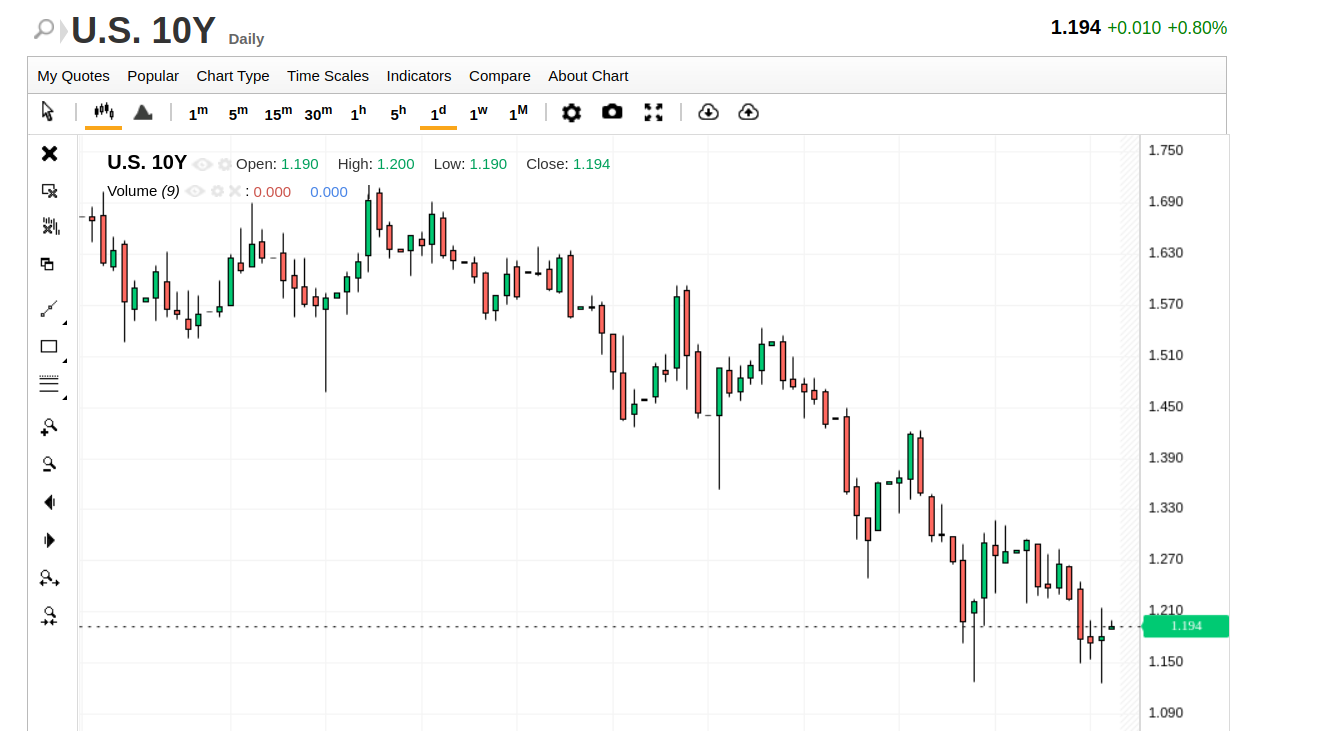The width and height of the screenshot is (1335, 731).
Task: Hide the Volume indicator using its eye icon
Action: pyautogui.click(x=195, y=192)
